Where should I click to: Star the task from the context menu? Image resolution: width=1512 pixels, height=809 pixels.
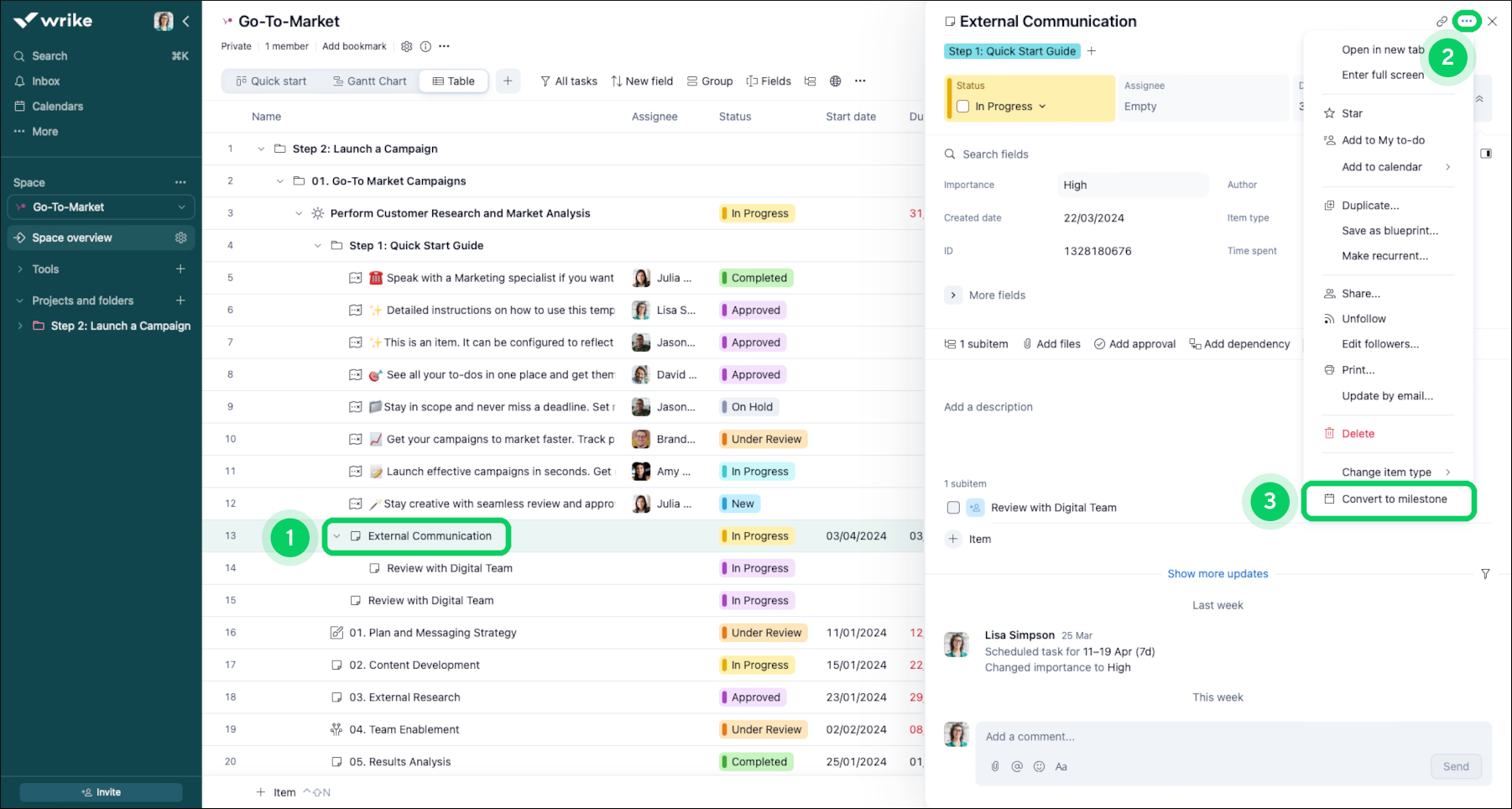coord(1352,113)
